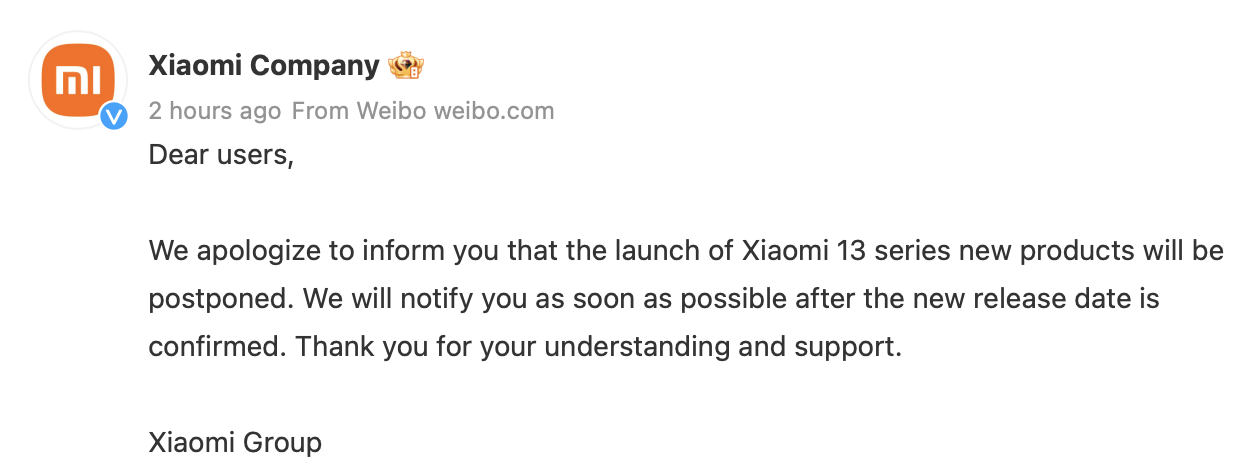Click the blue verified V badge
The width and height of the screenshot is (1260, 474).
coord(115,116)
